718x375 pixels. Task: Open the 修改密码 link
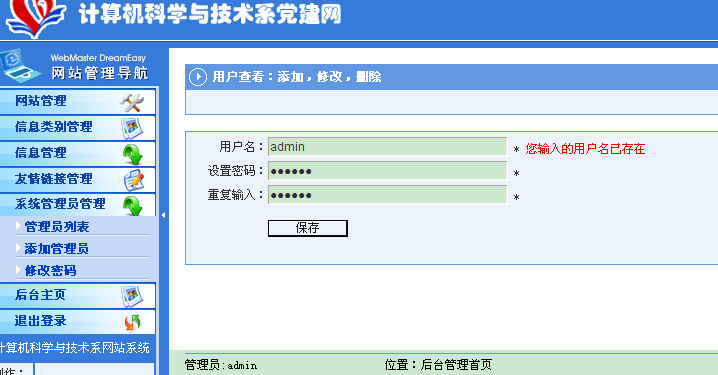click(50, 271)
